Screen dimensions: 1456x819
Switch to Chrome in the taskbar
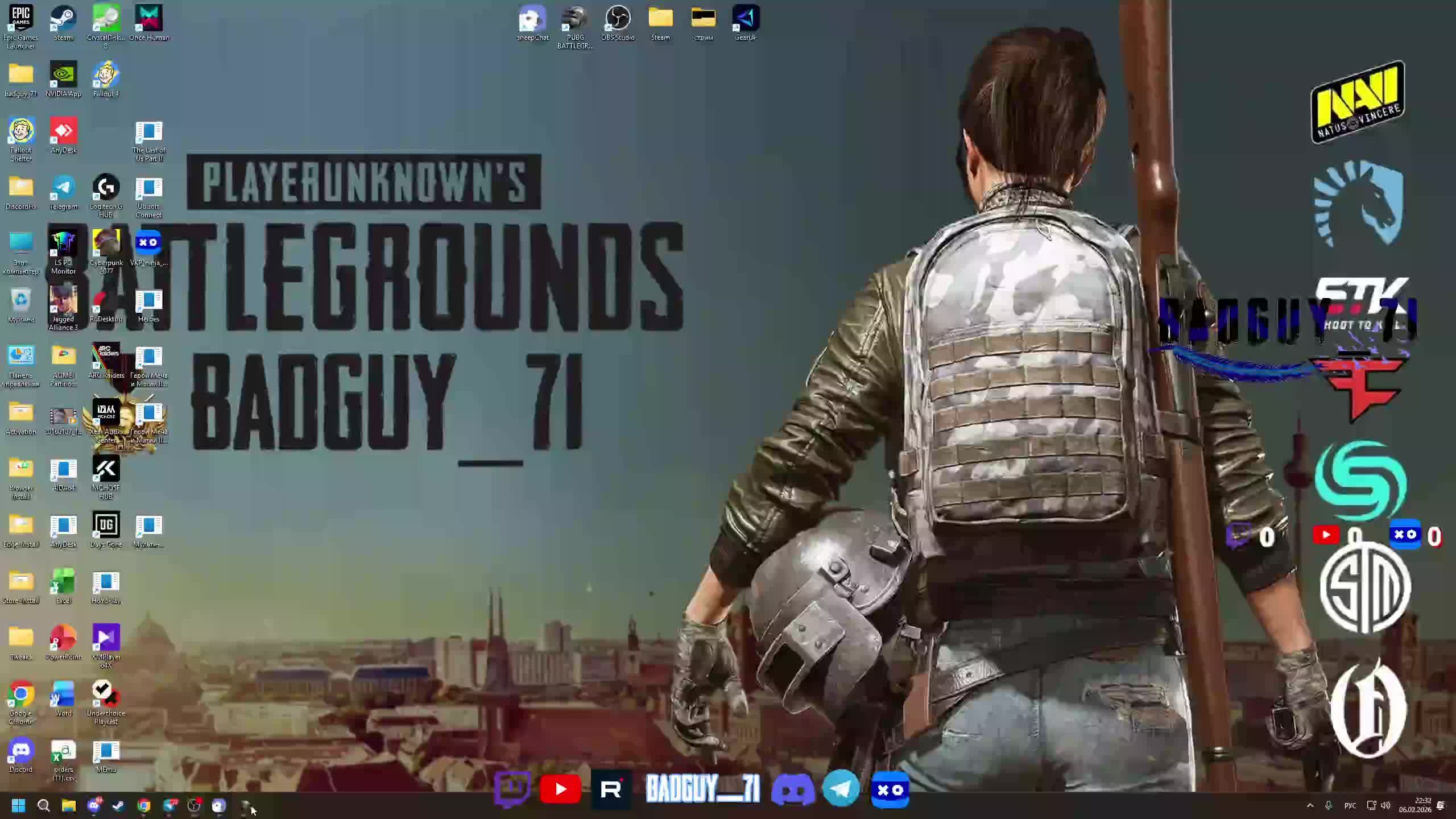click(x=144, y=805)
